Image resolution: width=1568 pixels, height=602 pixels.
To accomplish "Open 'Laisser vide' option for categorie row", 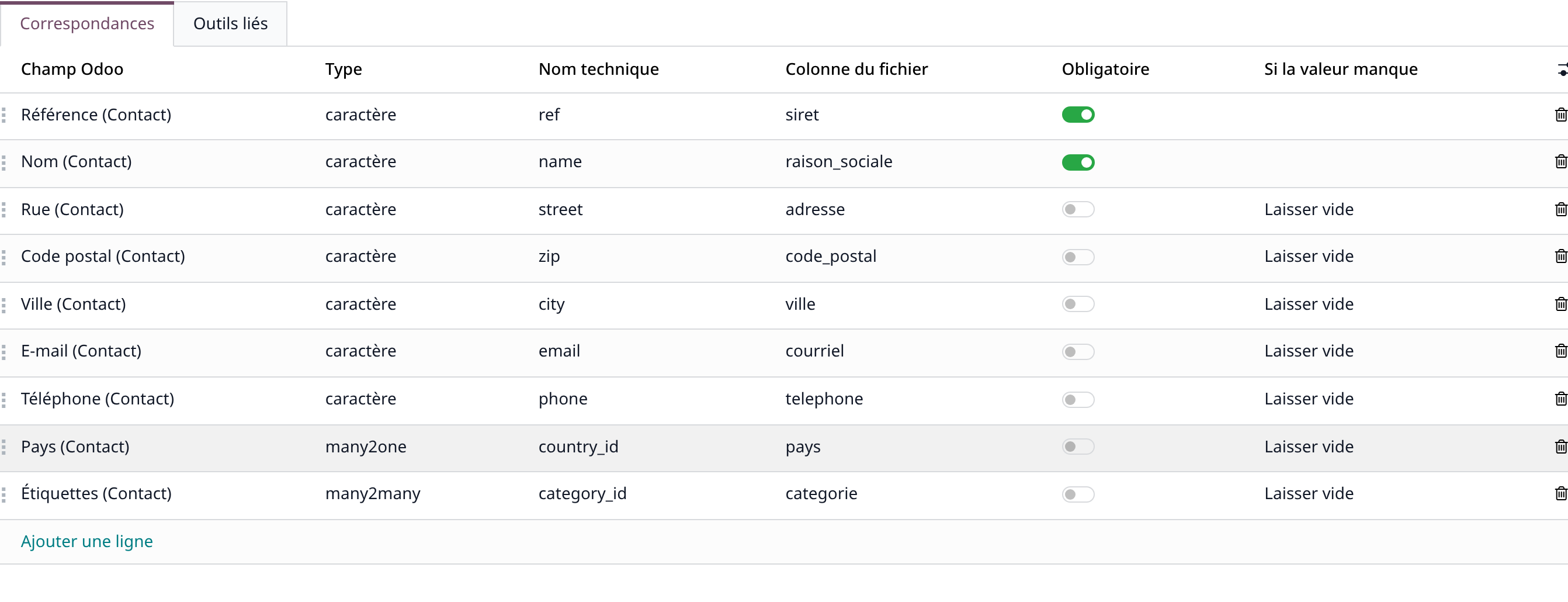I will click(1309, 494).
